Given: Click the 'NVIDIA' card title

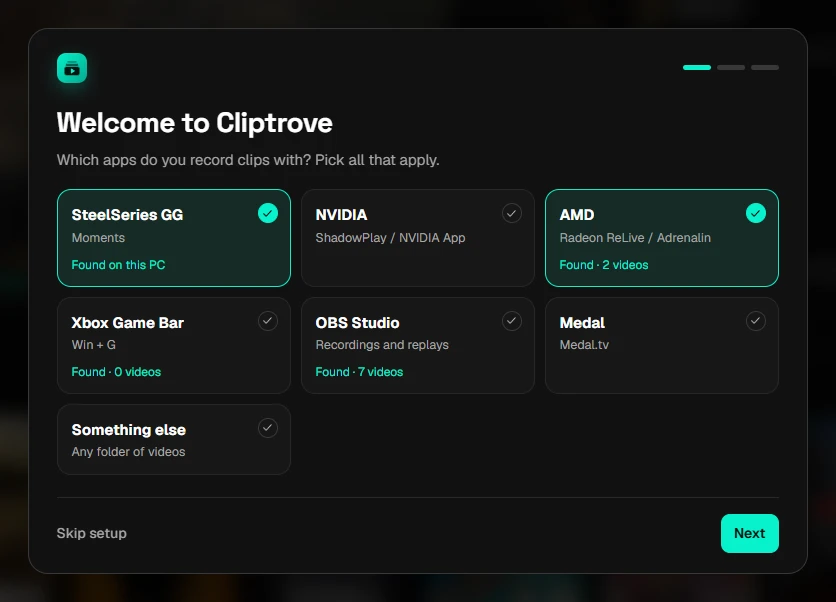Looking at the screenshot, I should (341, 215).
